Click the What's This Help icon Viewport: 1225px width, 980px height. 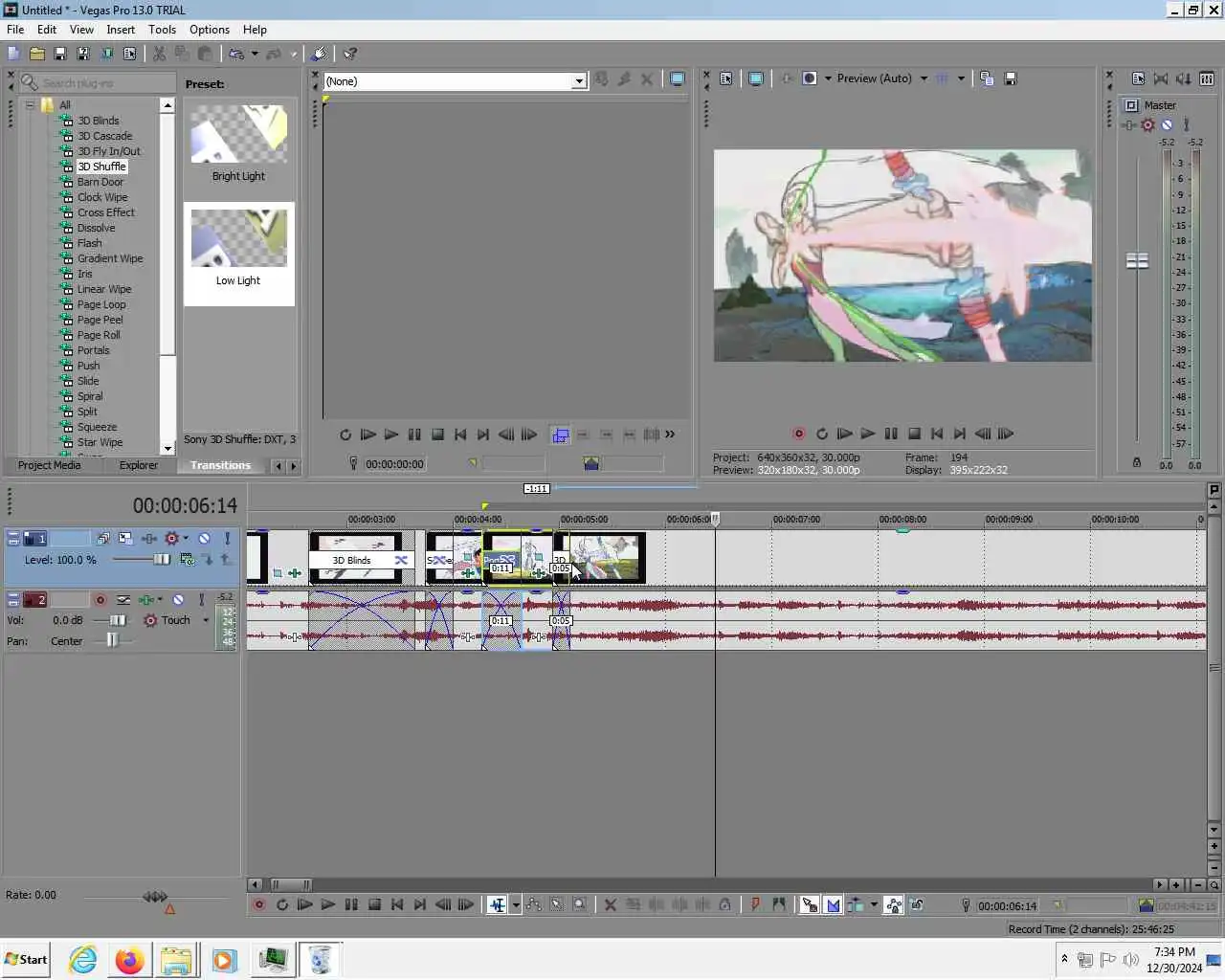click(350, 54)
